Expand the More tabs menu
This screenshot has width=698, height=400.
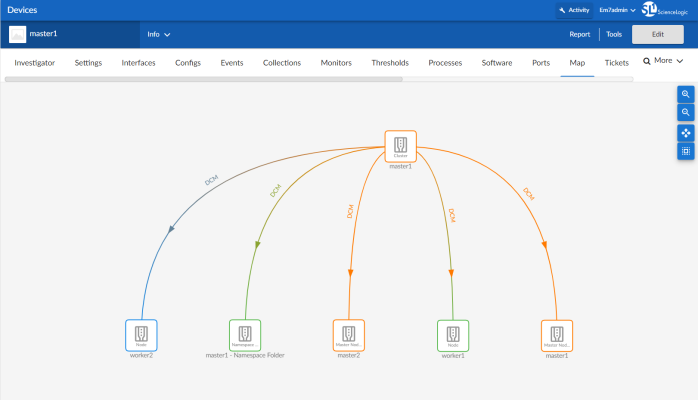664,61
